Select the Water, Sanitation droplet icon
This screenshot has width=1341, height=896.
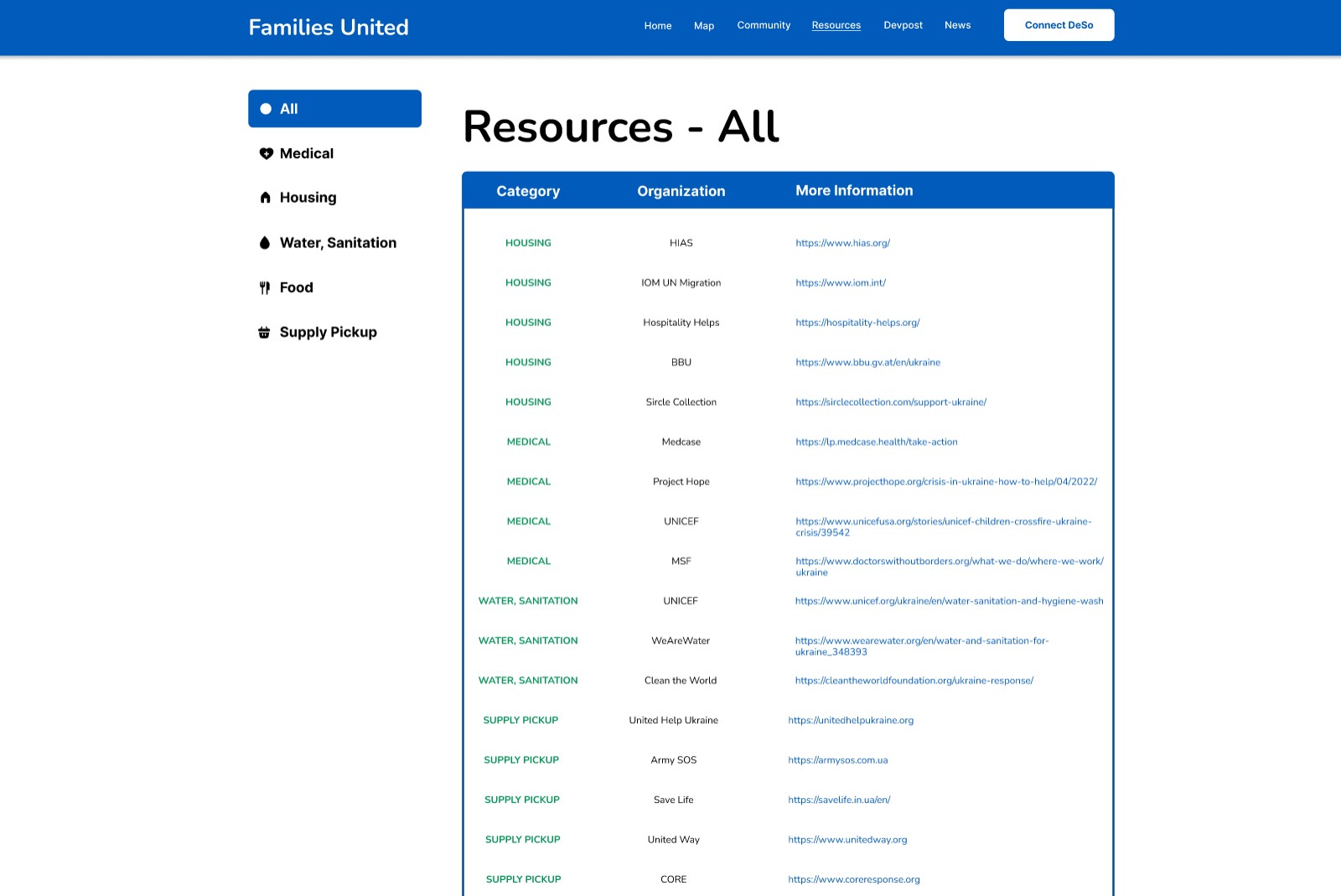265,242
